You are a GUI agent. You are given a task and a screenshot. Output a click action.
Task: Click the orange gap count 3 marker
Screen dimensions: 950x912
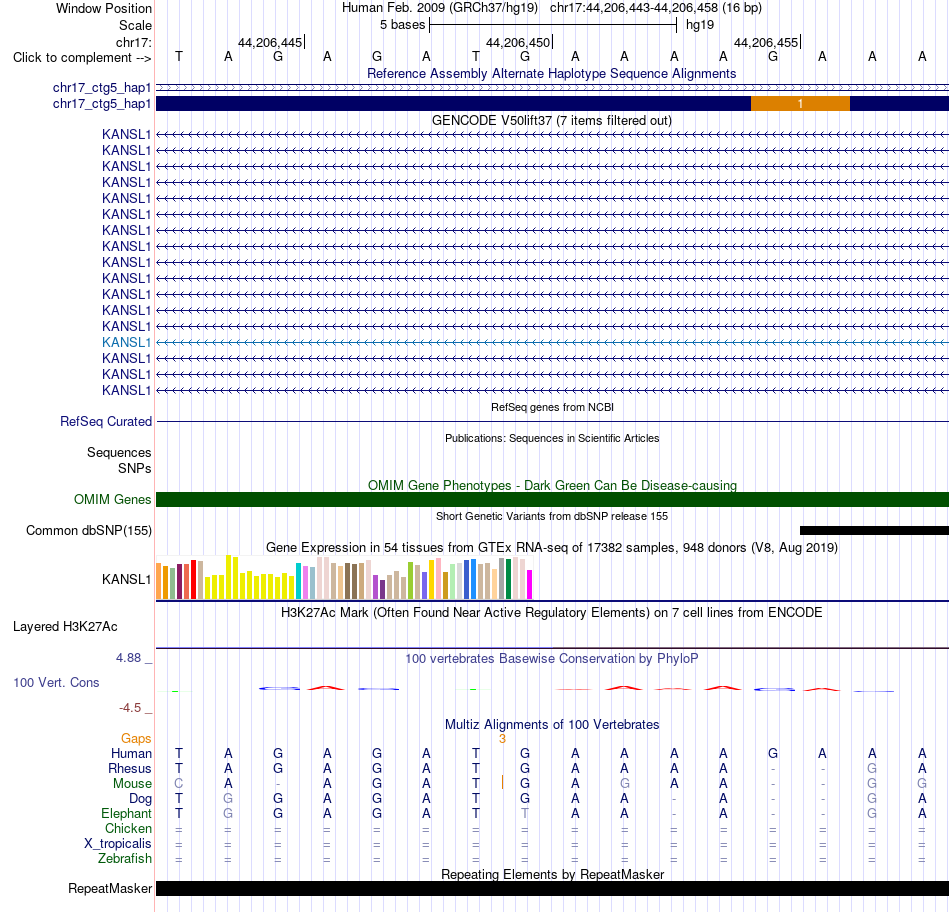click(502, 739)
